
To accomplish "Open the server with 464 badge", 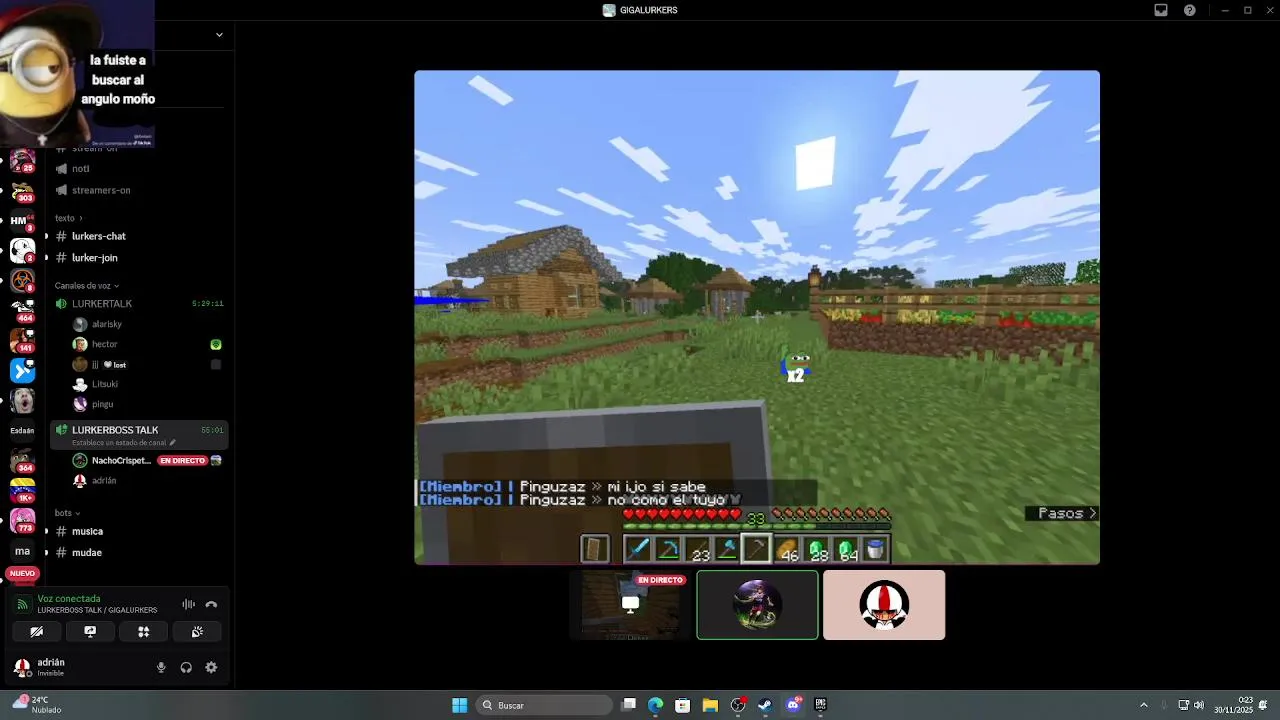I will pyautogui.click(x=22, y=311).
